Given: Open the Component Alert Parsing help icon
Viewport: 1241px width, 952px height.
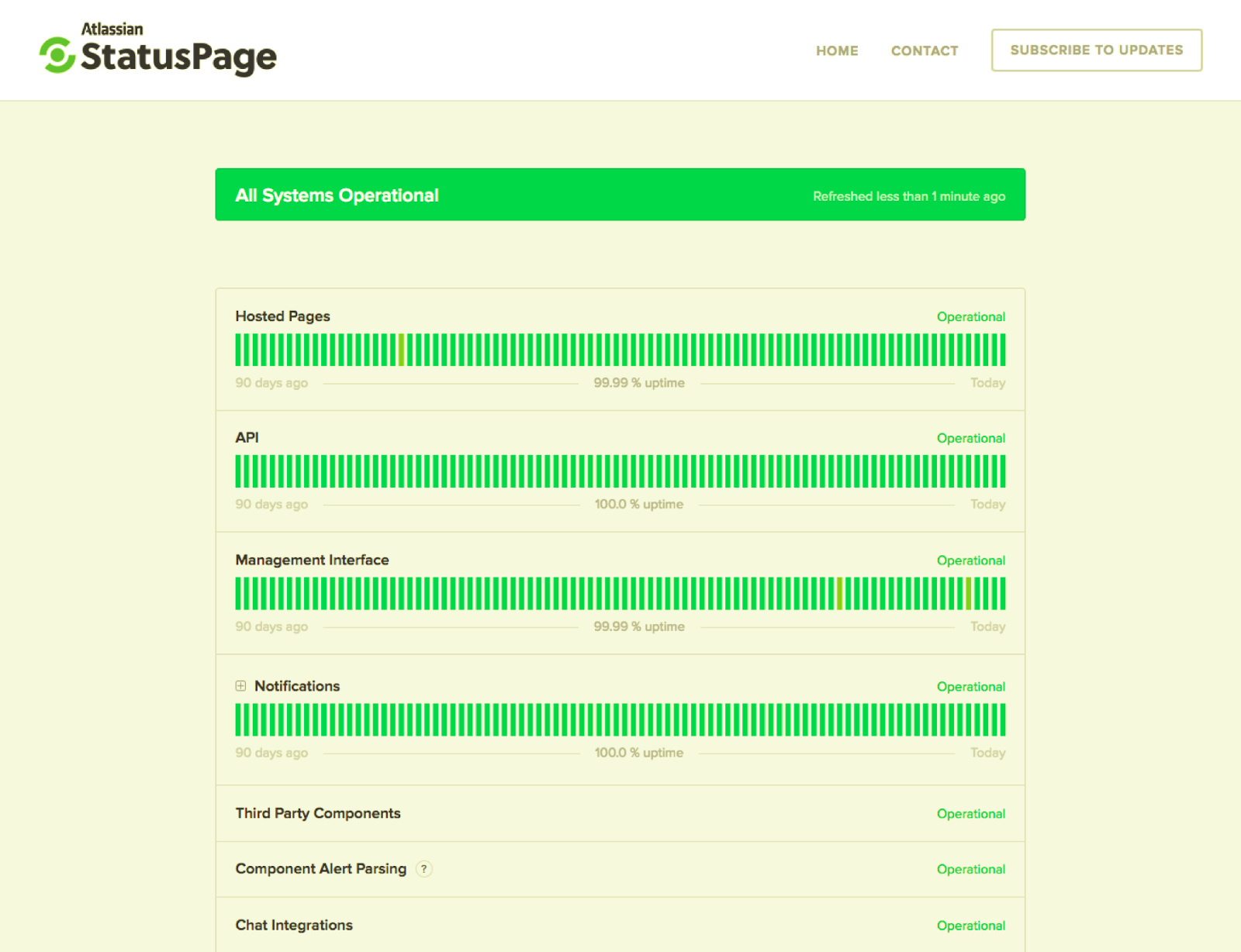Looking at the screenshot, I should pos(423,869).
